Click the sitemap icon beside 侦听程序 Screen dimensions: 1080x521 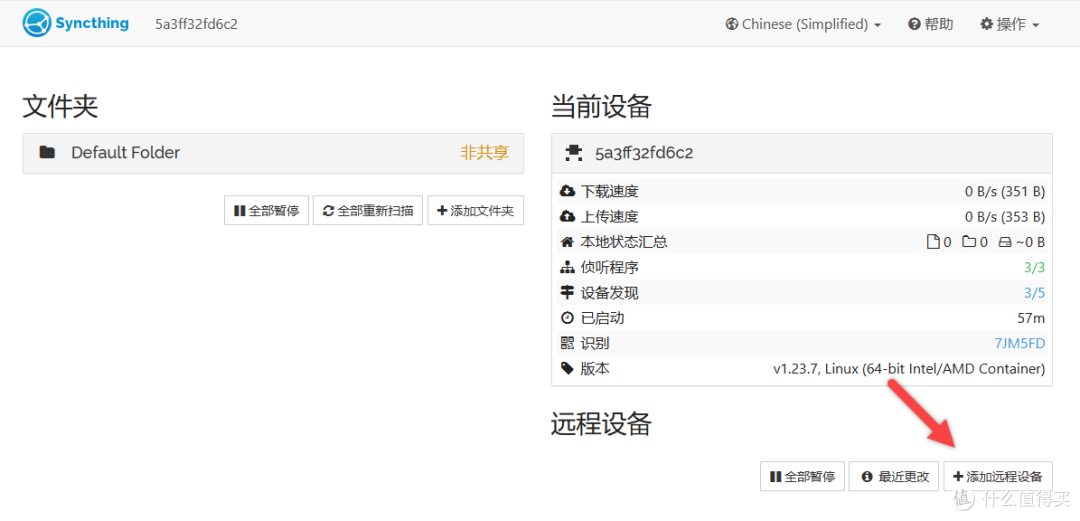click(568, 267)
